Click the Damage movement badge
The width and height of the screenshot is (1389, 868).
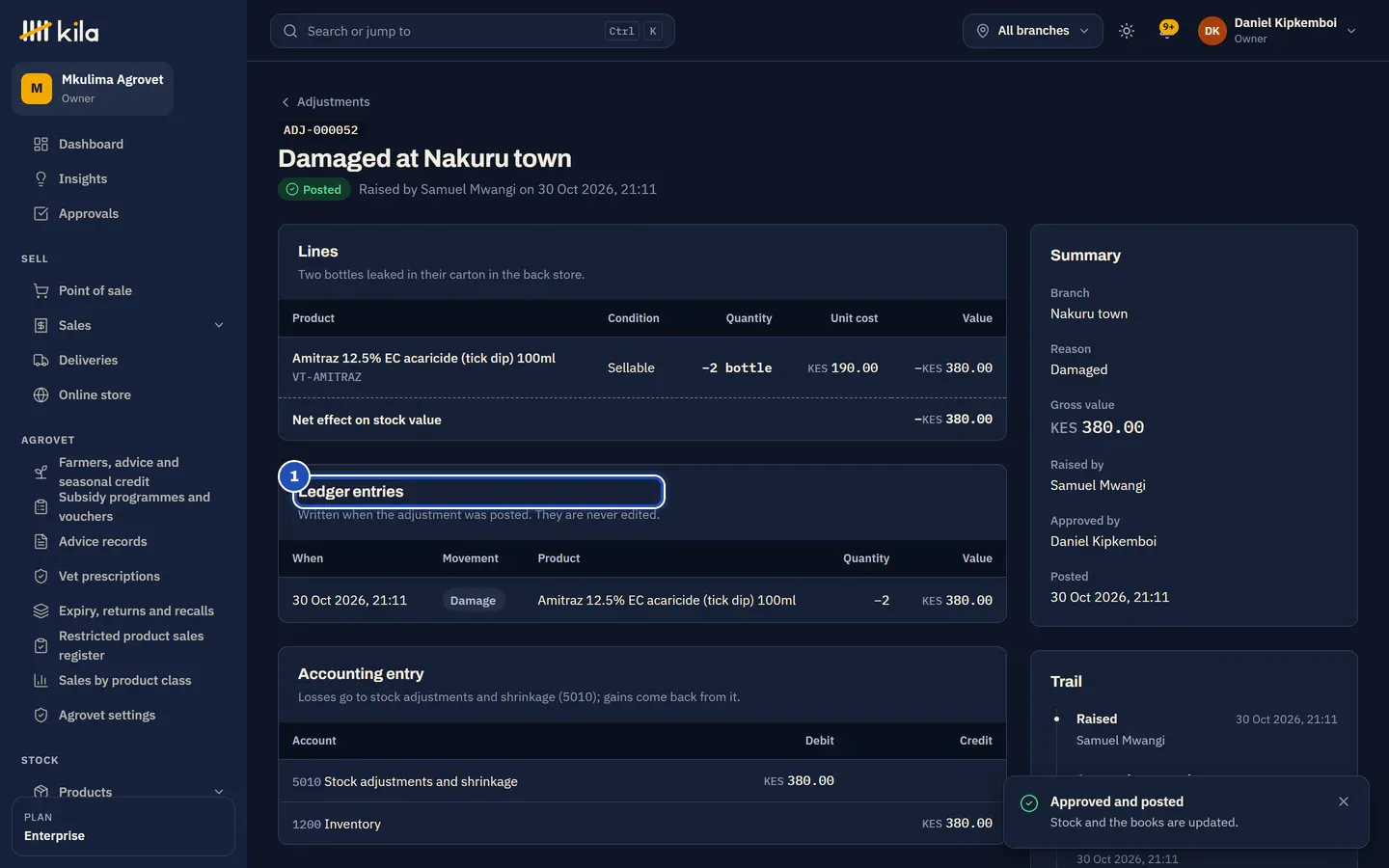(x=473, y=601)
